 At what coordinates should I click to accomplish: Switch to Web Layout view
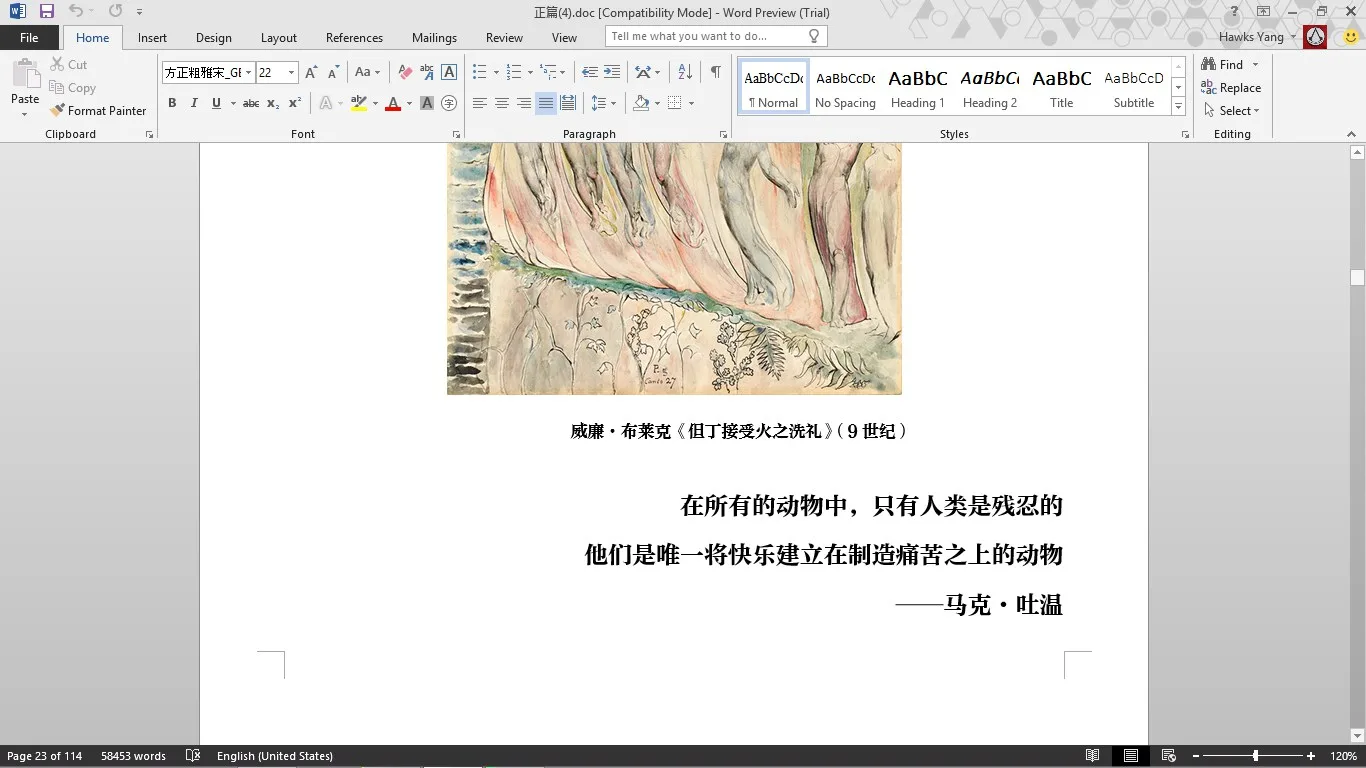point(1167,756)
